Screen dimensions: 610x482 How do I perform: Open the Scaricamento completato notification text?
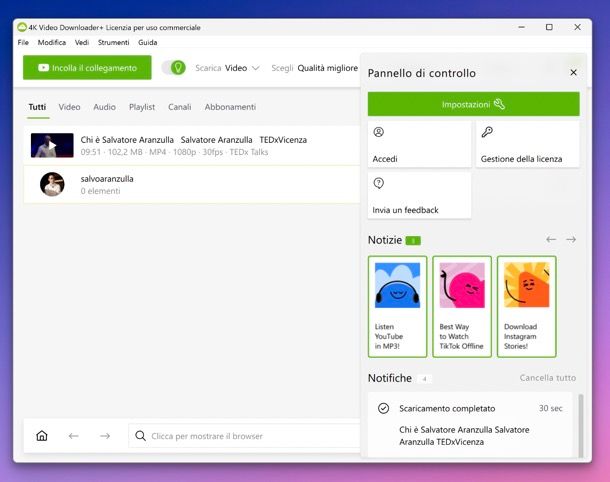pyautogui.click(x=447, y=408)
